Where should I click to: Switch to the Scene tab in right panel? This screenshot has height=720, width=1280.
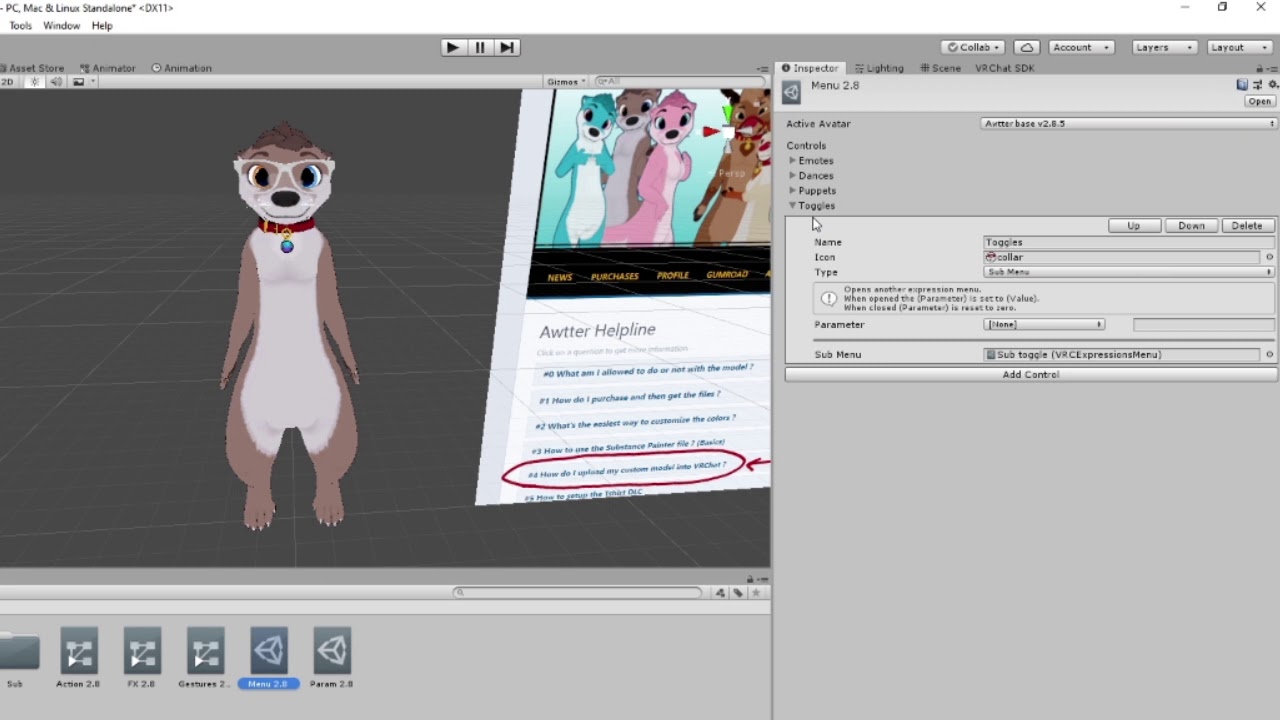pyautogui.click(x=939, y=68)
